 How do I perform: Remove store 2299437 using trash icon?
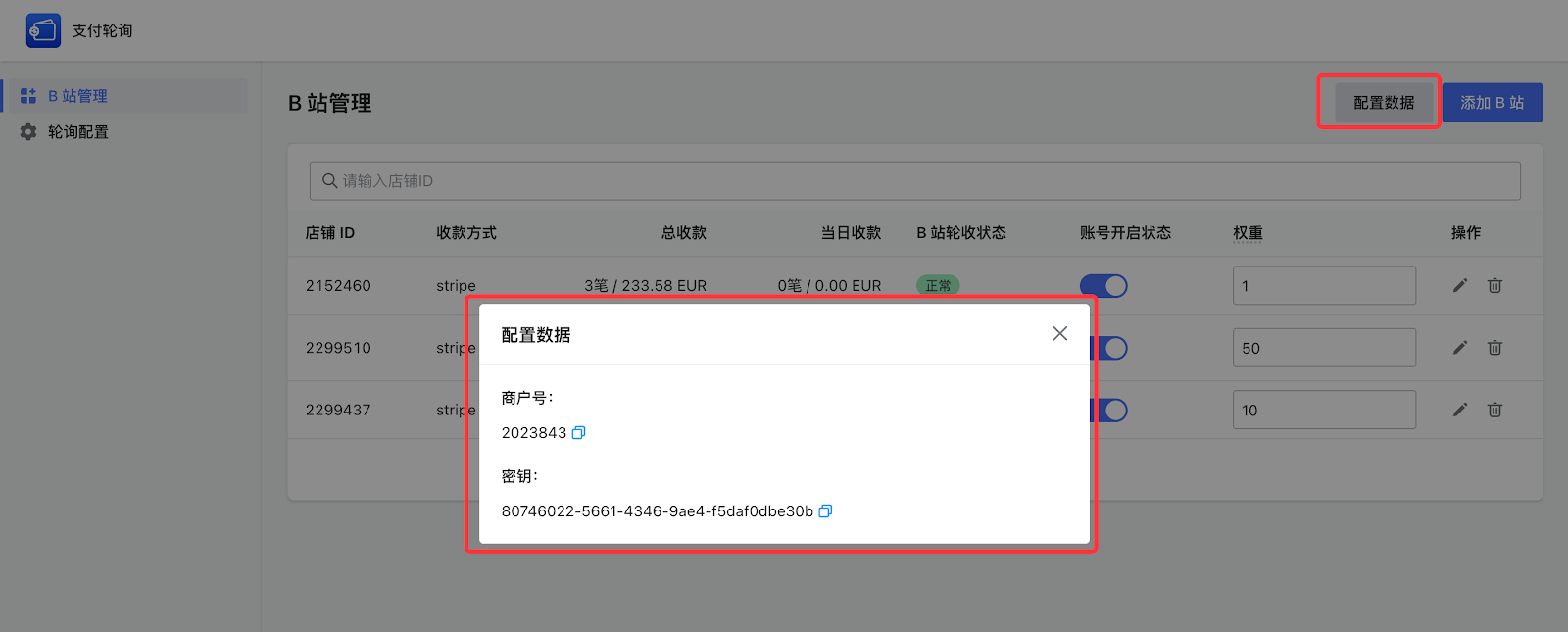point(1494,410)
